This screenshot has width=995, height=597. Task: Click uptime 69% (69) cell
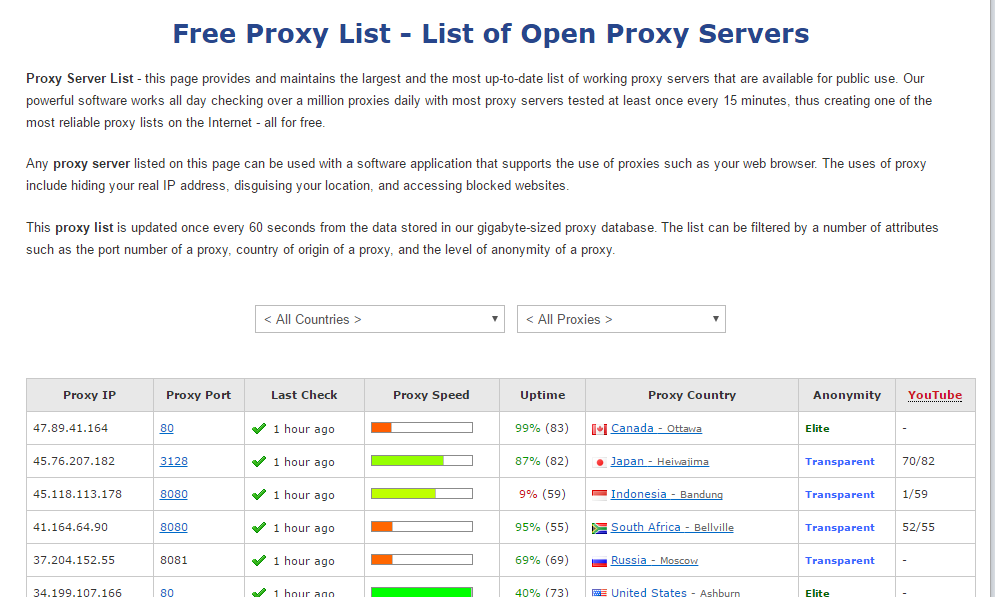point(542,560)
